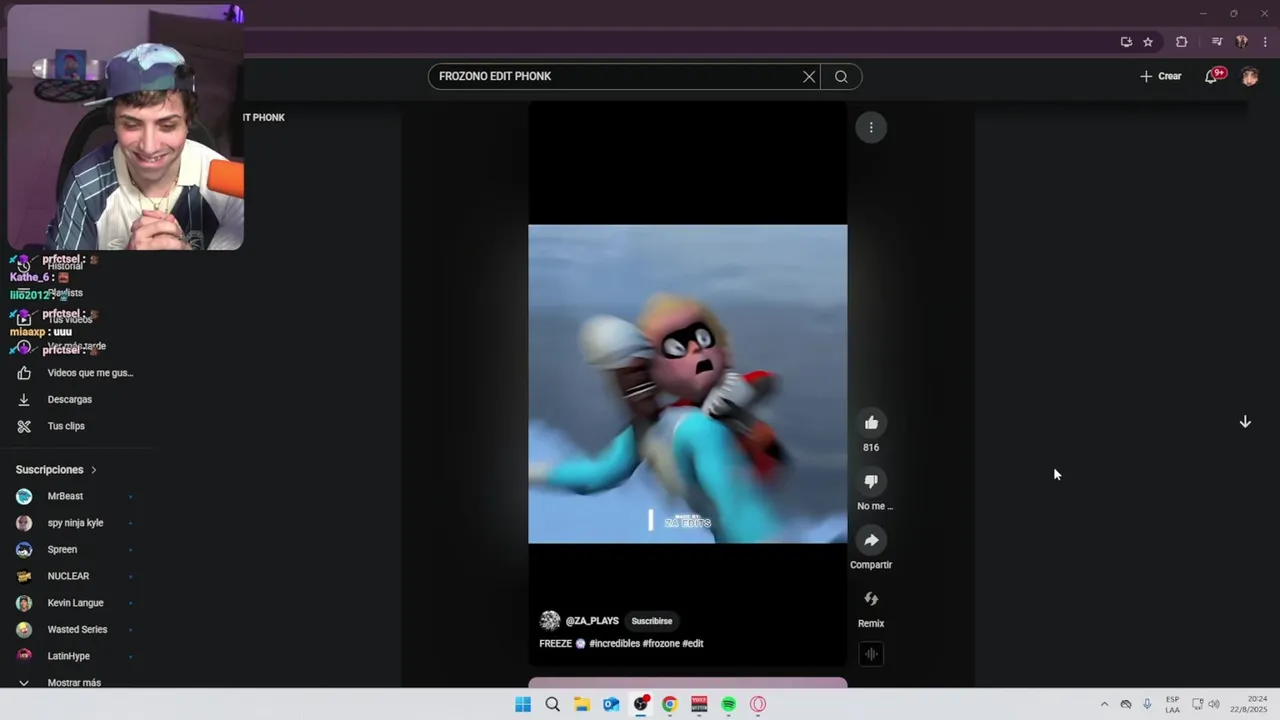Submit search with magnifying glass button
1280x720 pixels.
(841, 77)
